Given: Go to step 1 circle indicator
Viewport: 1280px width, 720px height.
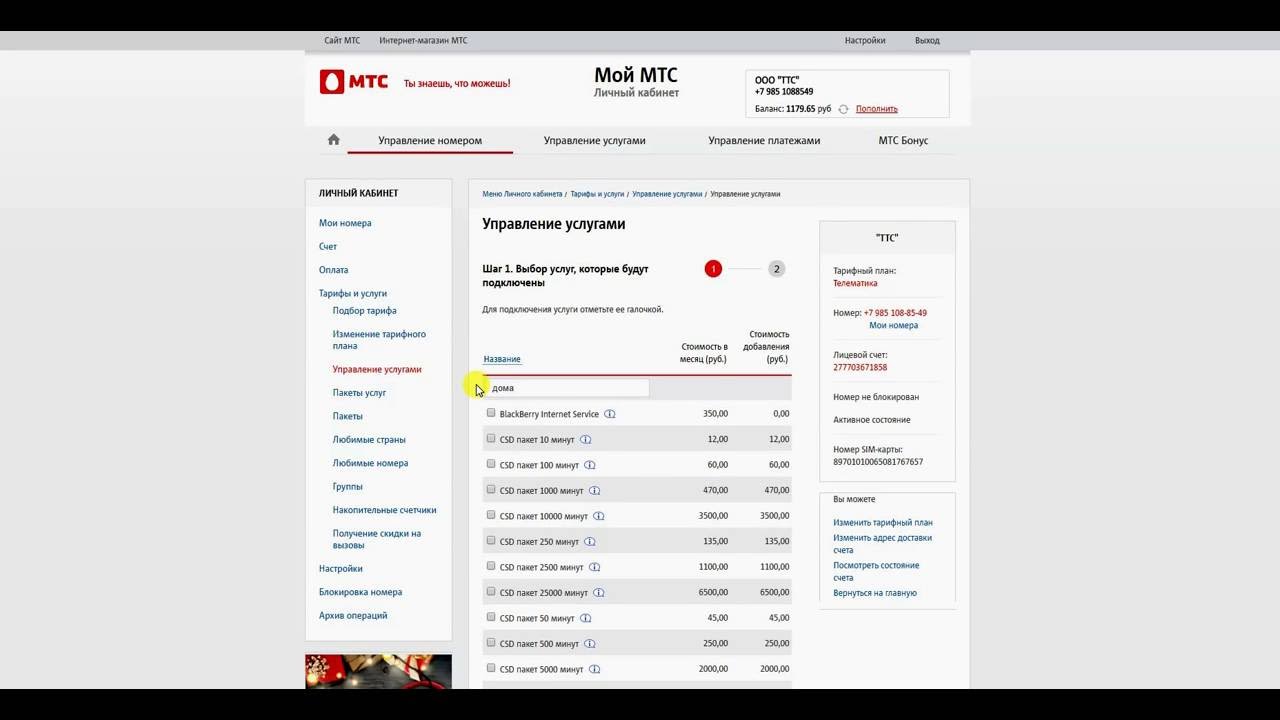Looking at the screenshot, I should tap(713, 269).
